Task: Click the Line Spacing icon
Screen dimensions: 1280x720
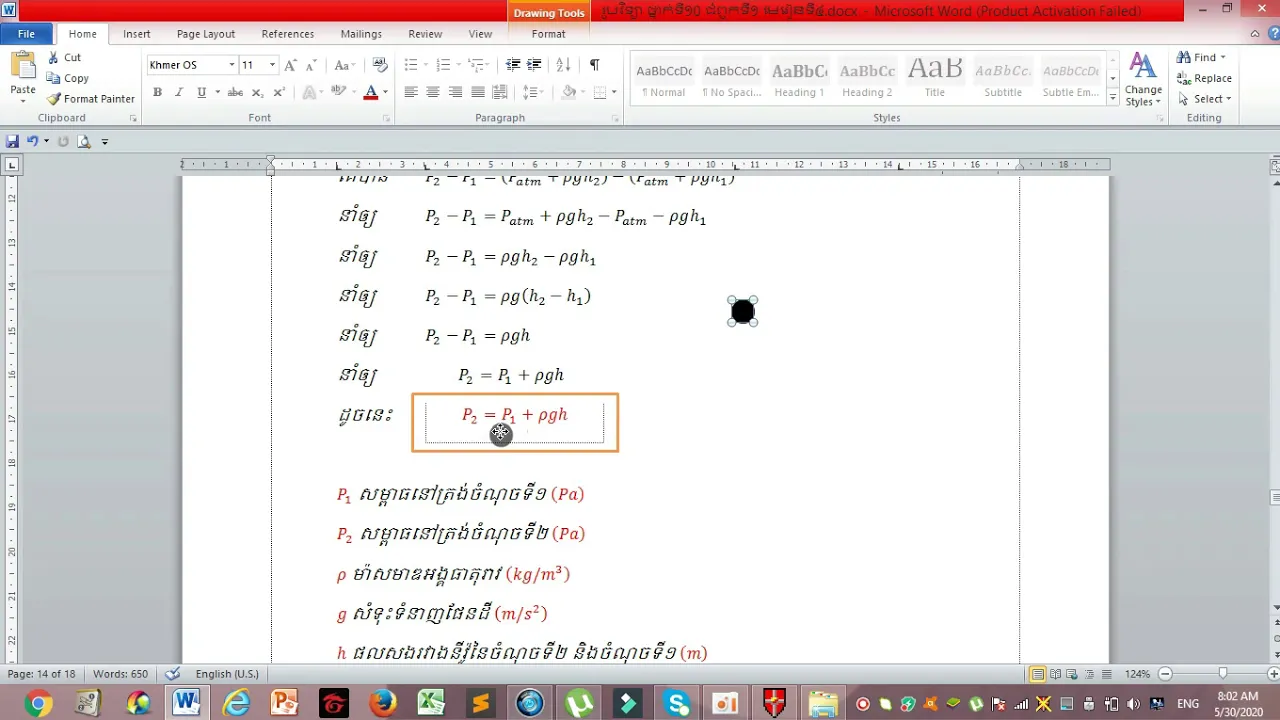Action: pos(530,92)
